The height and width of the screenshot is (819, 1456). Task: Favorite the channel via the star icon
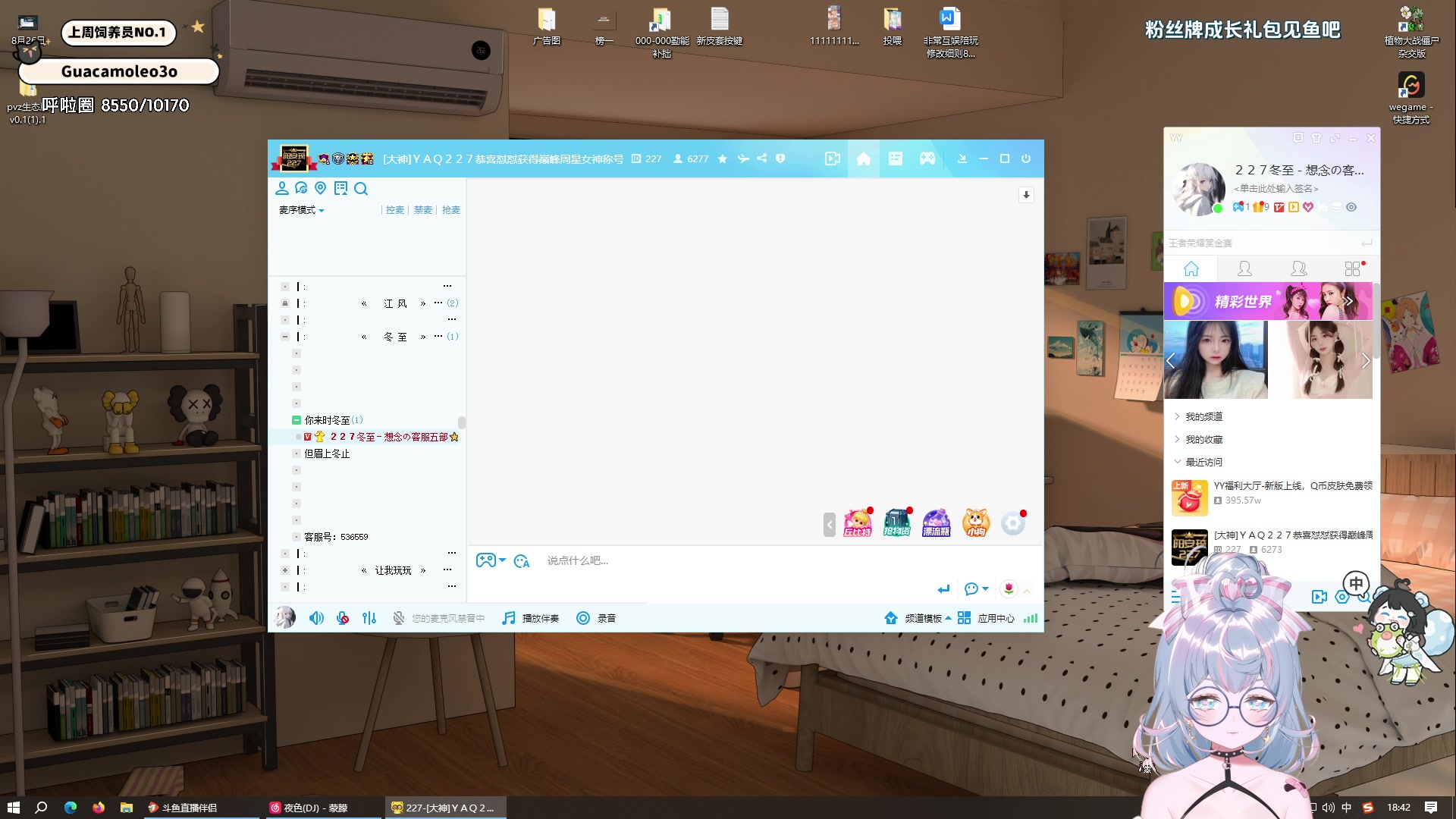click(722, 159)
